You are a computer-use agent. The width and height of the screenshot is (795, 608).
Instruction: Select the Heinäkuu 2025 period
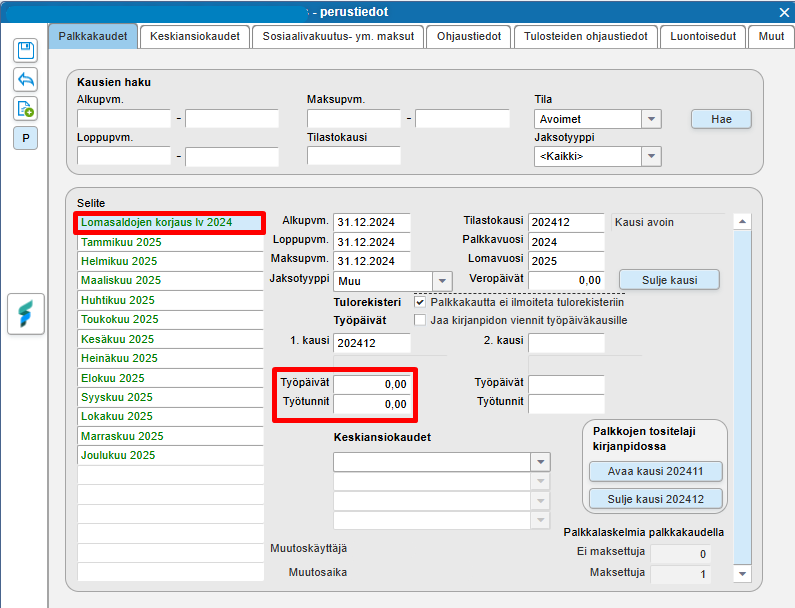click(x=170, y=359)
